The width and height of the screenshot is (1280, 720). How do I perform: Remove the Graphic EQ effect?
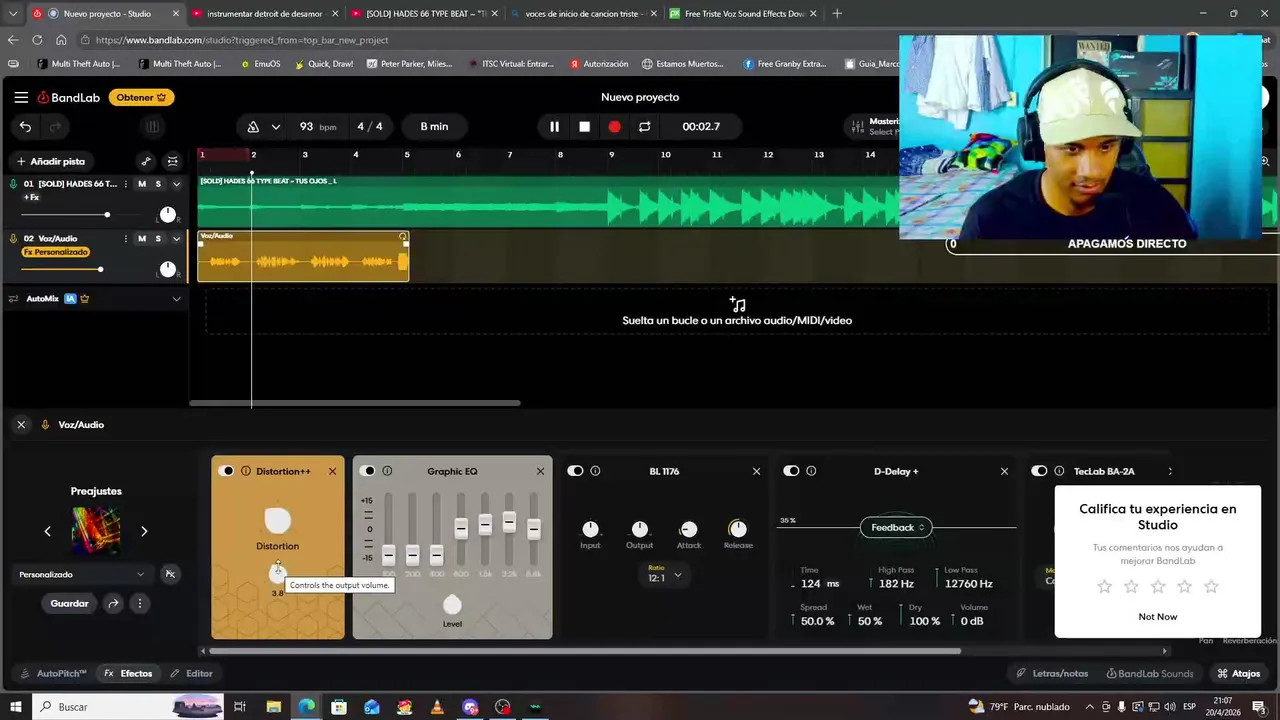tap(541, 471)
